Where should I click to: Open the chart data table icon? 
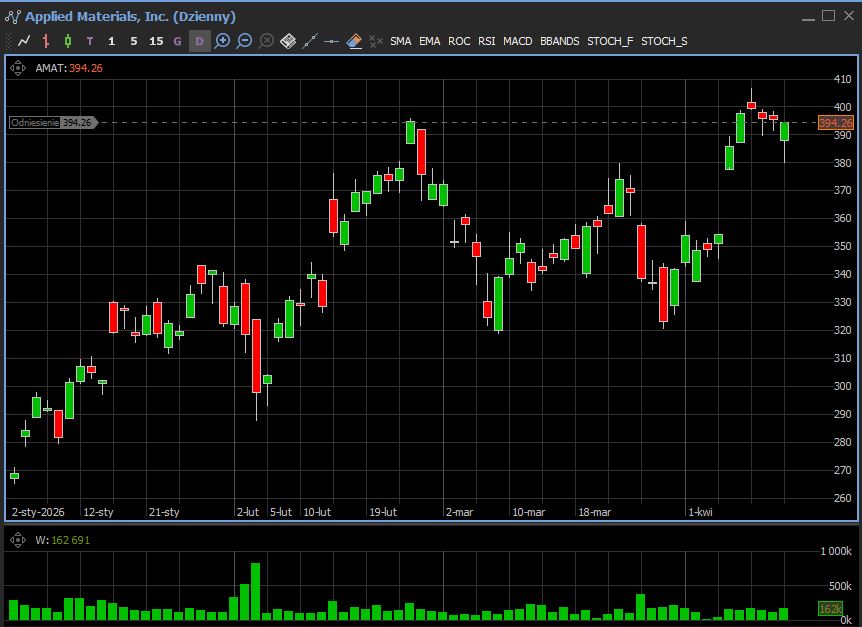point(288,41)
